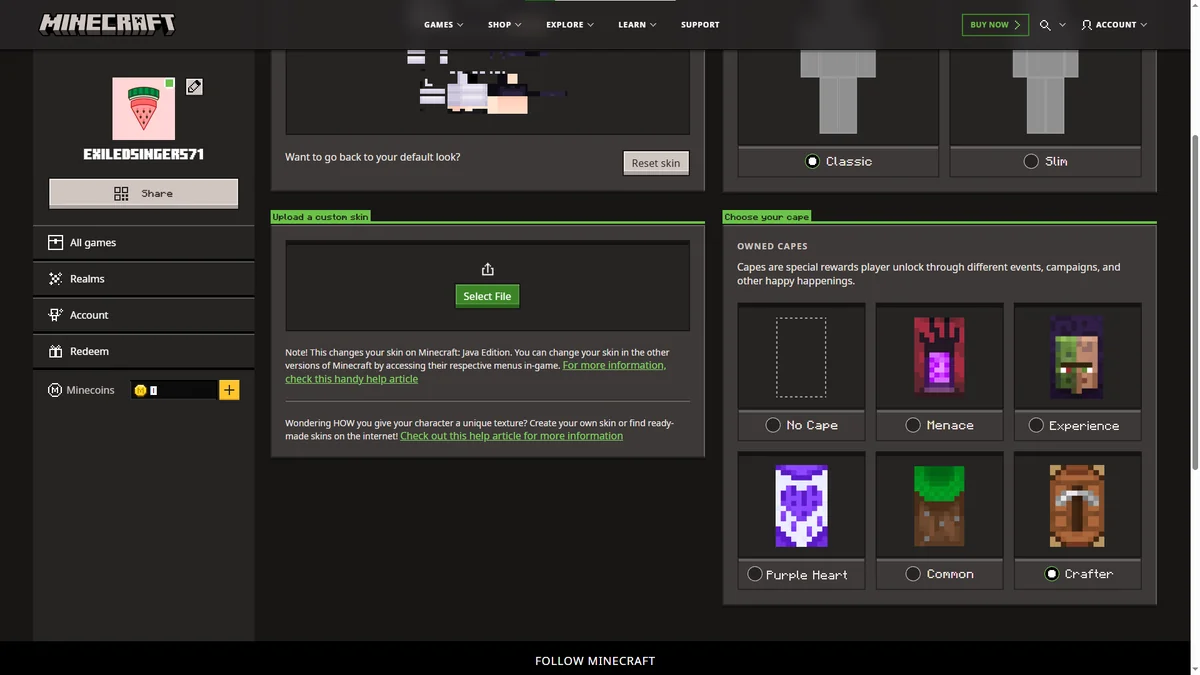Open Account in sidebar
The height and width of the screenshot is (675, 1200).
click(144, 315)
